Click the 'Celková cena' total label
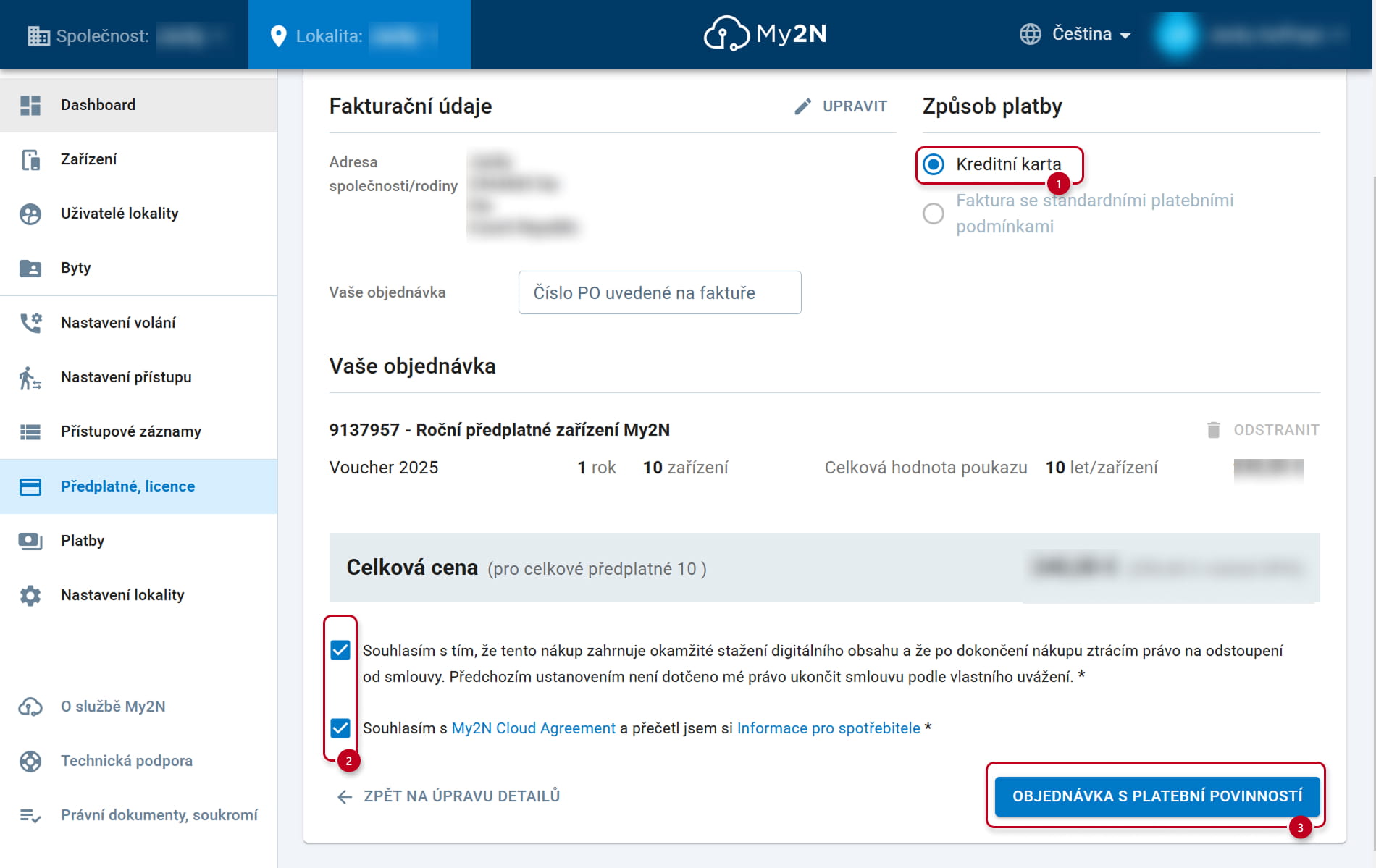The image size is (1376, 868). point(412,568)
